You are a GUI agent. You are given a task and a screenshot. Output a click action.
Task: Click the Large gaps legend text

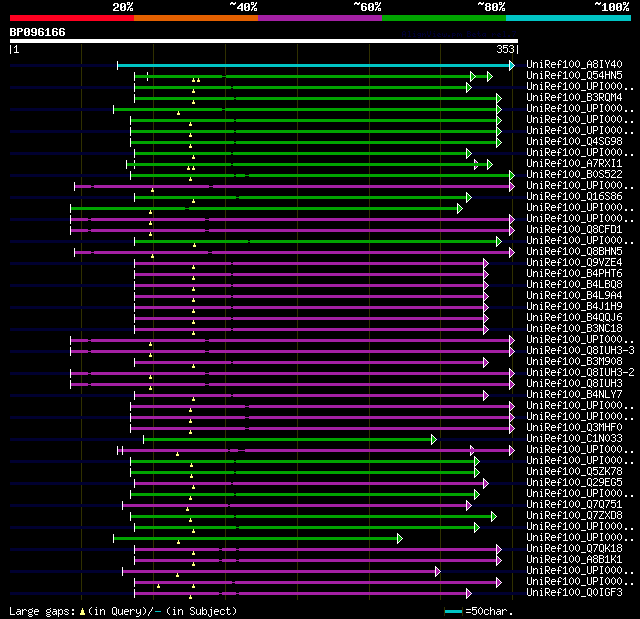pyautogui.click(x=123, y=611)
